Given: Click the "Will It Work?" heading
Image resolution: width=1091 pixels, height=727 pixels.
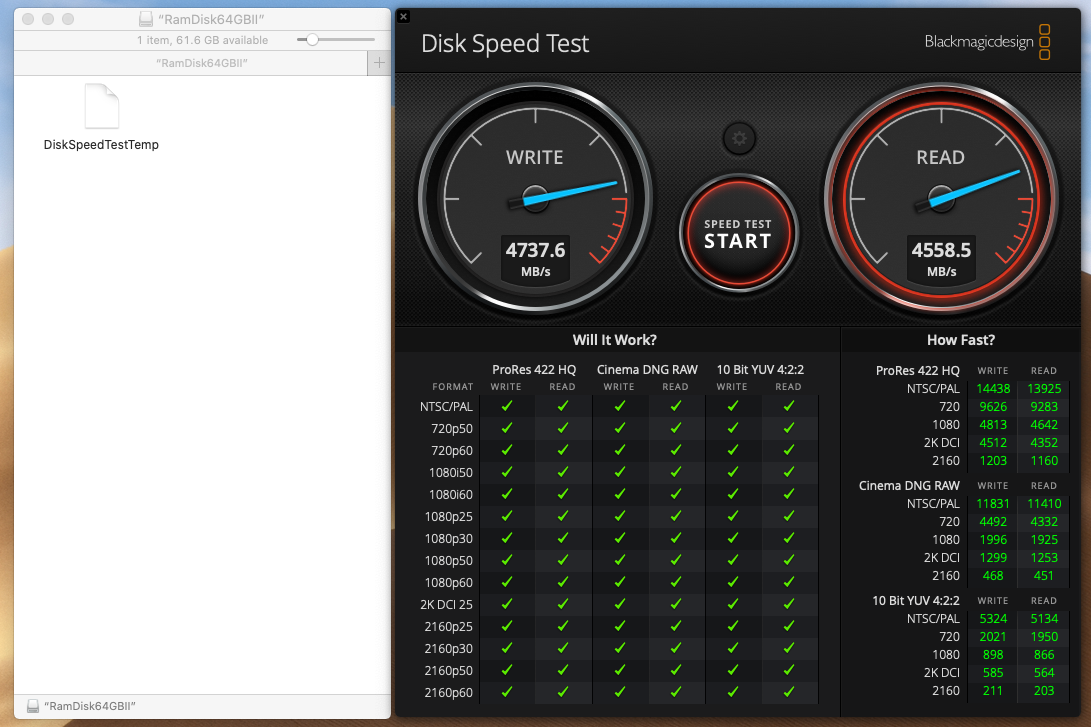Looking at the screenshot, I should point(614,340).
